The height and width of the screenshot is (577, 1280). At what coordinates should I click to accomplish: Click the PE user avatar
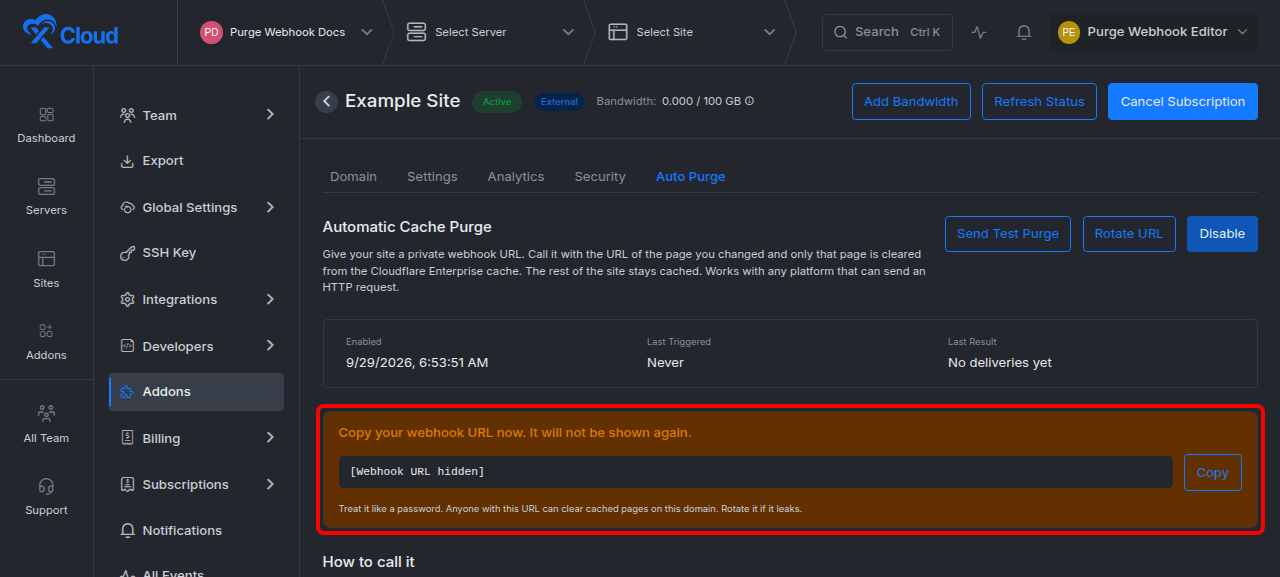(x=1069, y=32)
